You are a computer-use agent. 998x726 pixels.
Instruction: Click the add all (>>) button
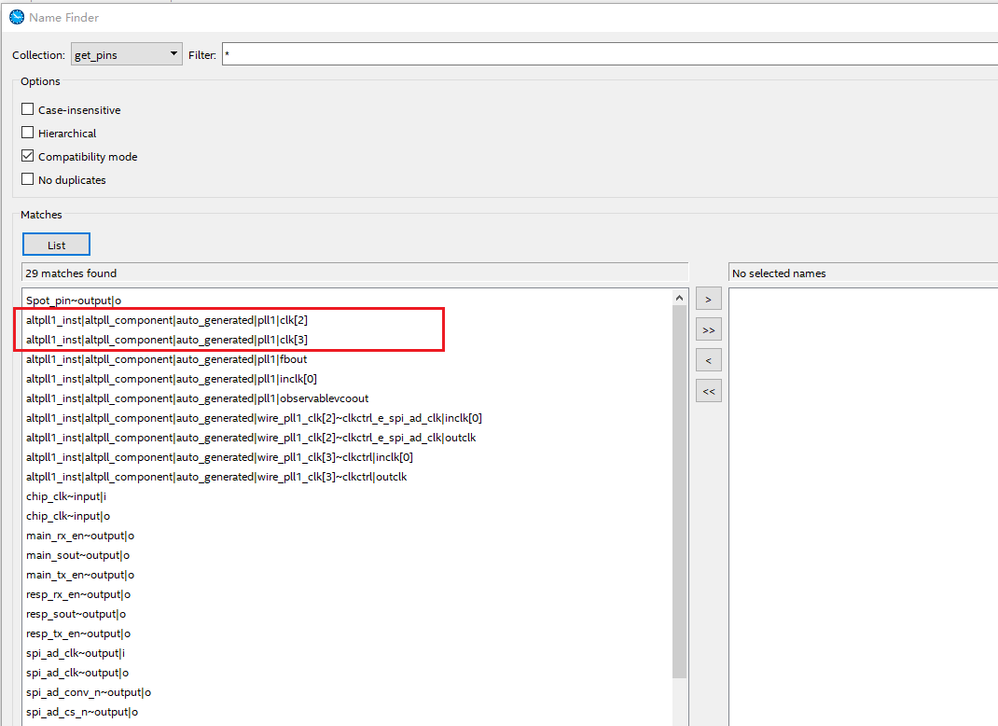(708, 330)
